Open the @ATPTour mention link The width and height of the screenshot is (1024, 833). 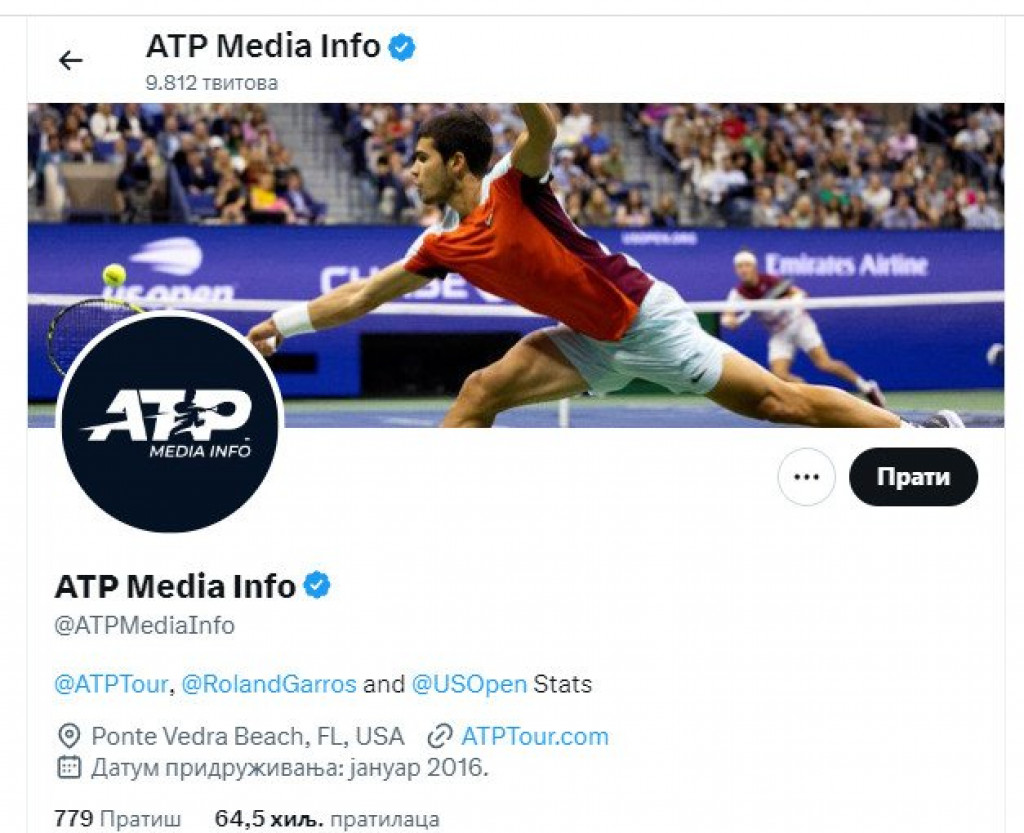(x=111, y=684)
